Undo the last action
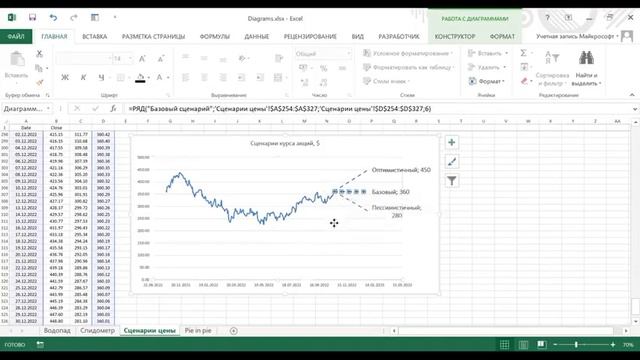640x360 pixels. tap(53, 18)
